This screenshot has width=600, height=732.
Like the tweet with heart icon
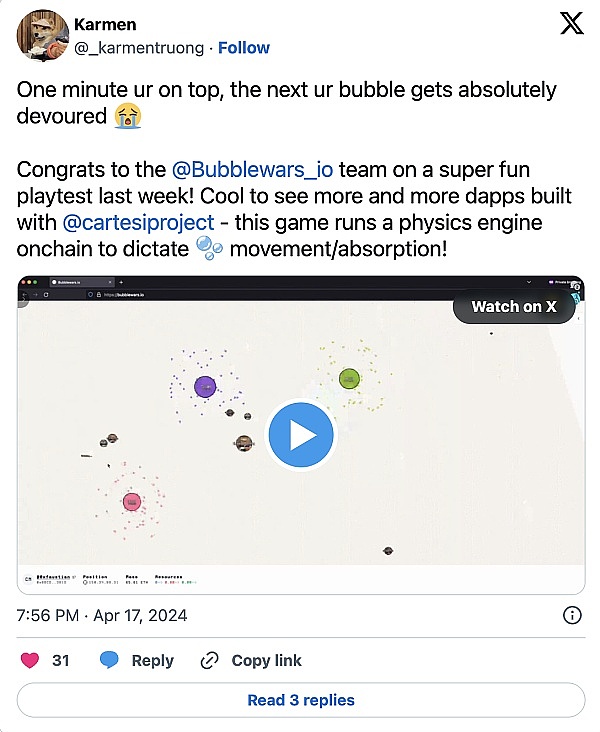point(31,660)
